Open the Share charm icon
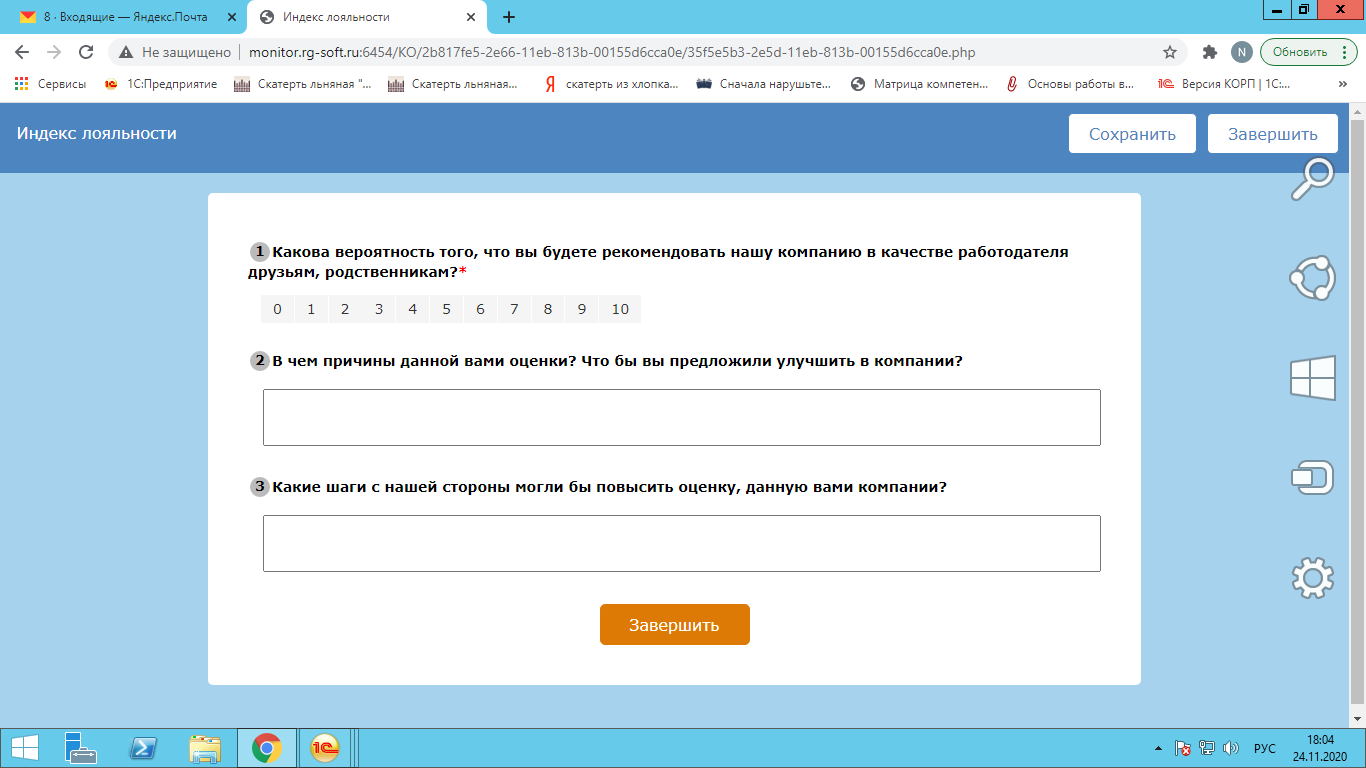The width and height of the screenshot is (1366, 768). click(x=1311, y=278)
